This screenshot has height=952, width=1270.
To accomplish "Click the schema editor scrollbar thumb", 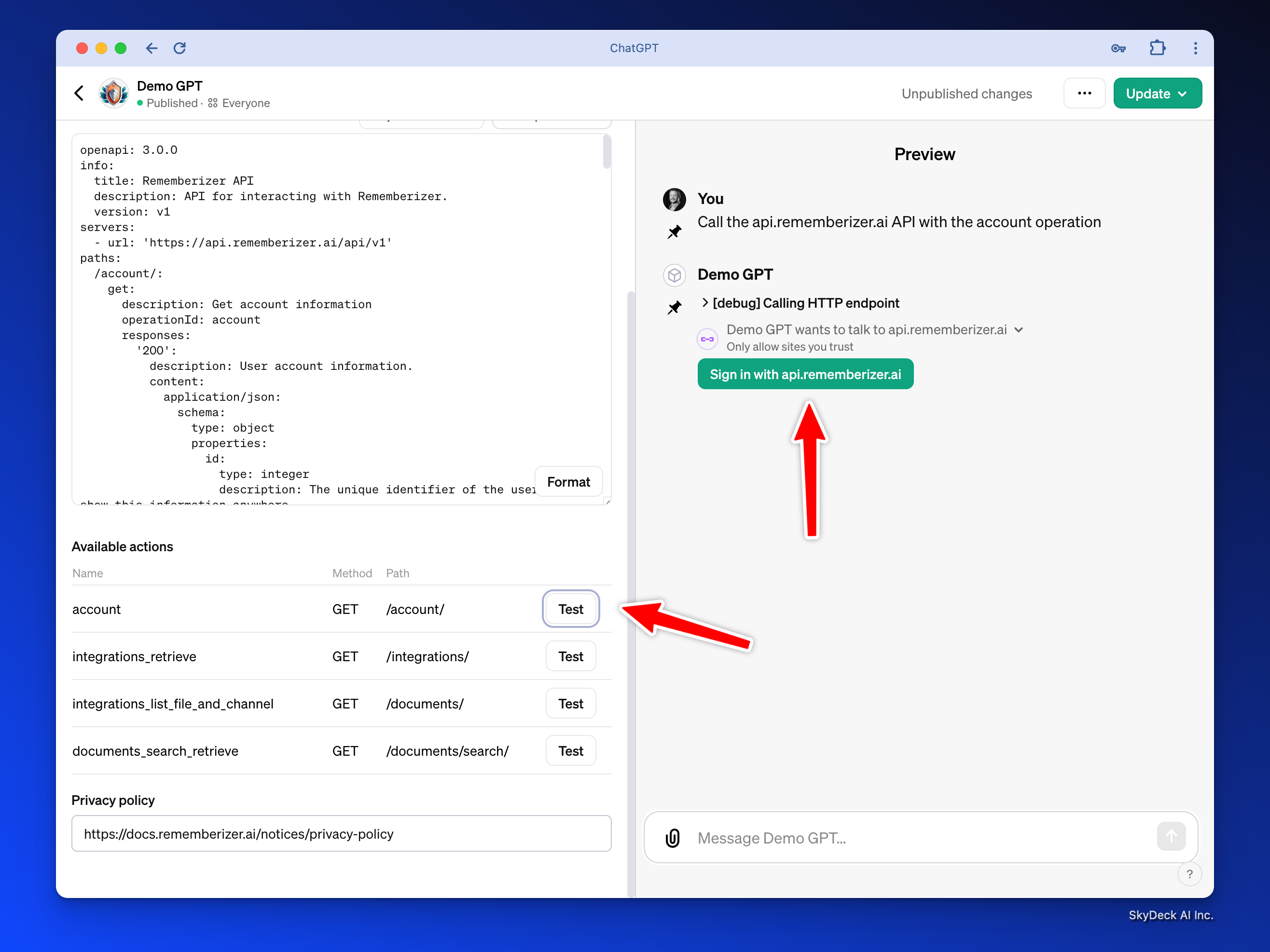I will click(607, 152).
